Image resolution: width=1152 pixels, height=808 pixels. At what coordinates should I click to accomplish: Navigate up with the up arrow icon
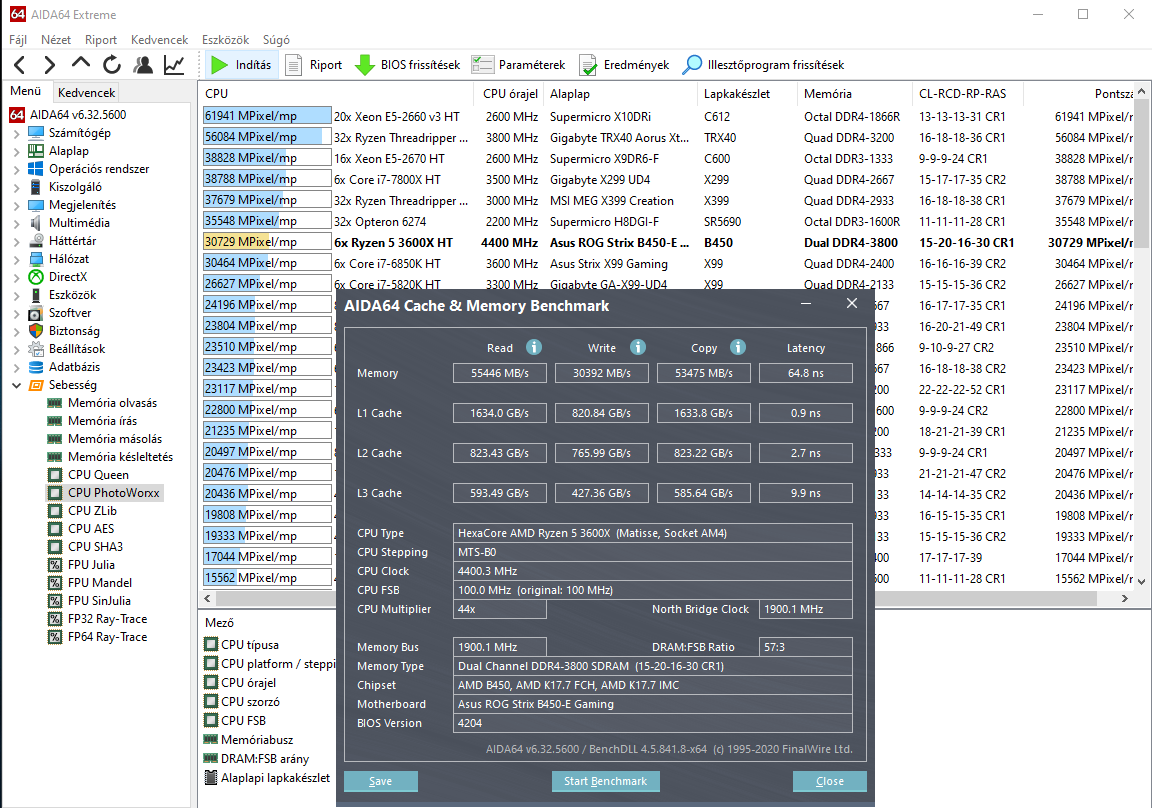tap(80, 65)
